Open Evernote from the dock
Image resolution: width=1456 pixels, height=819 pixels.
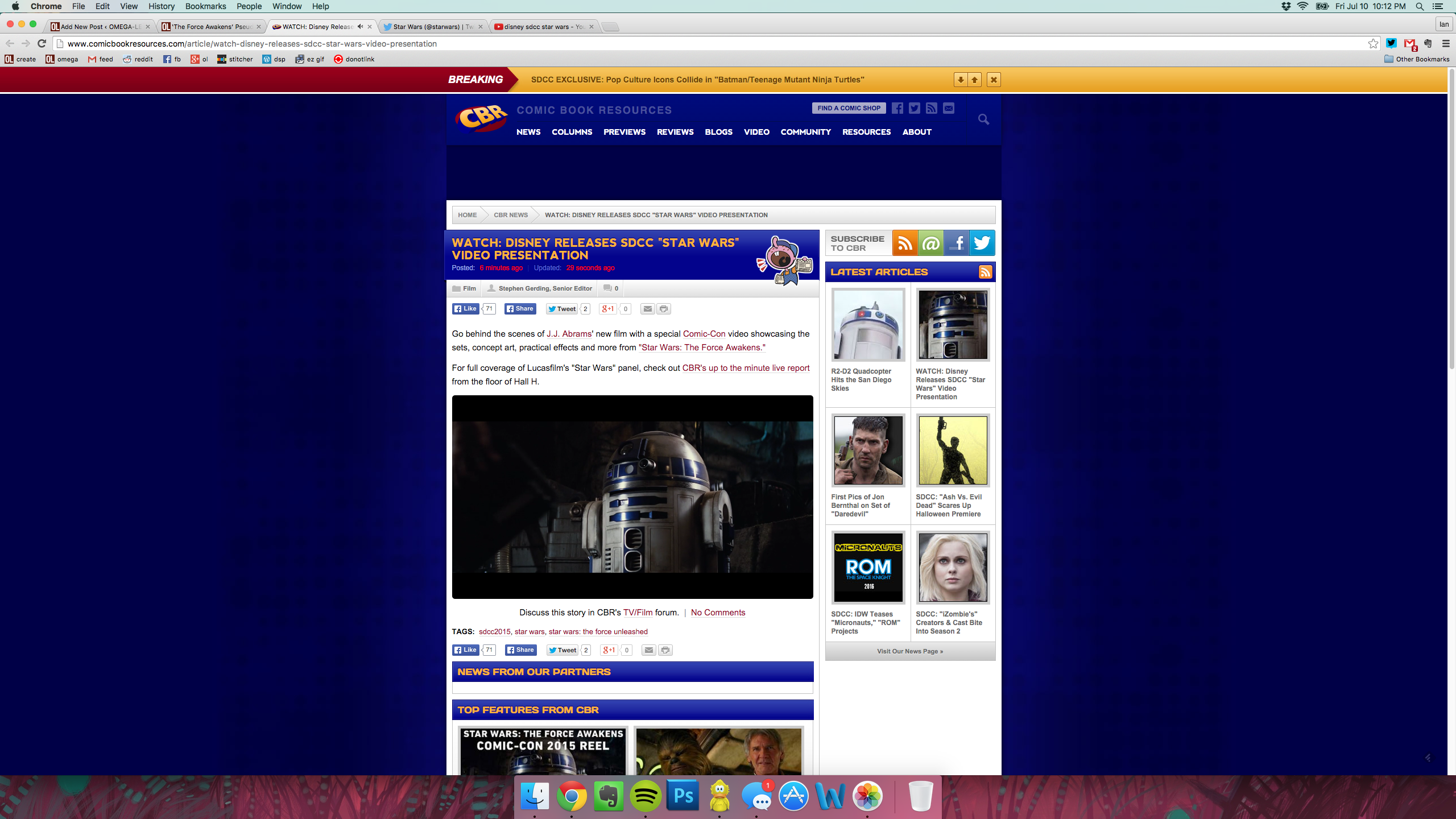[609, 796]
